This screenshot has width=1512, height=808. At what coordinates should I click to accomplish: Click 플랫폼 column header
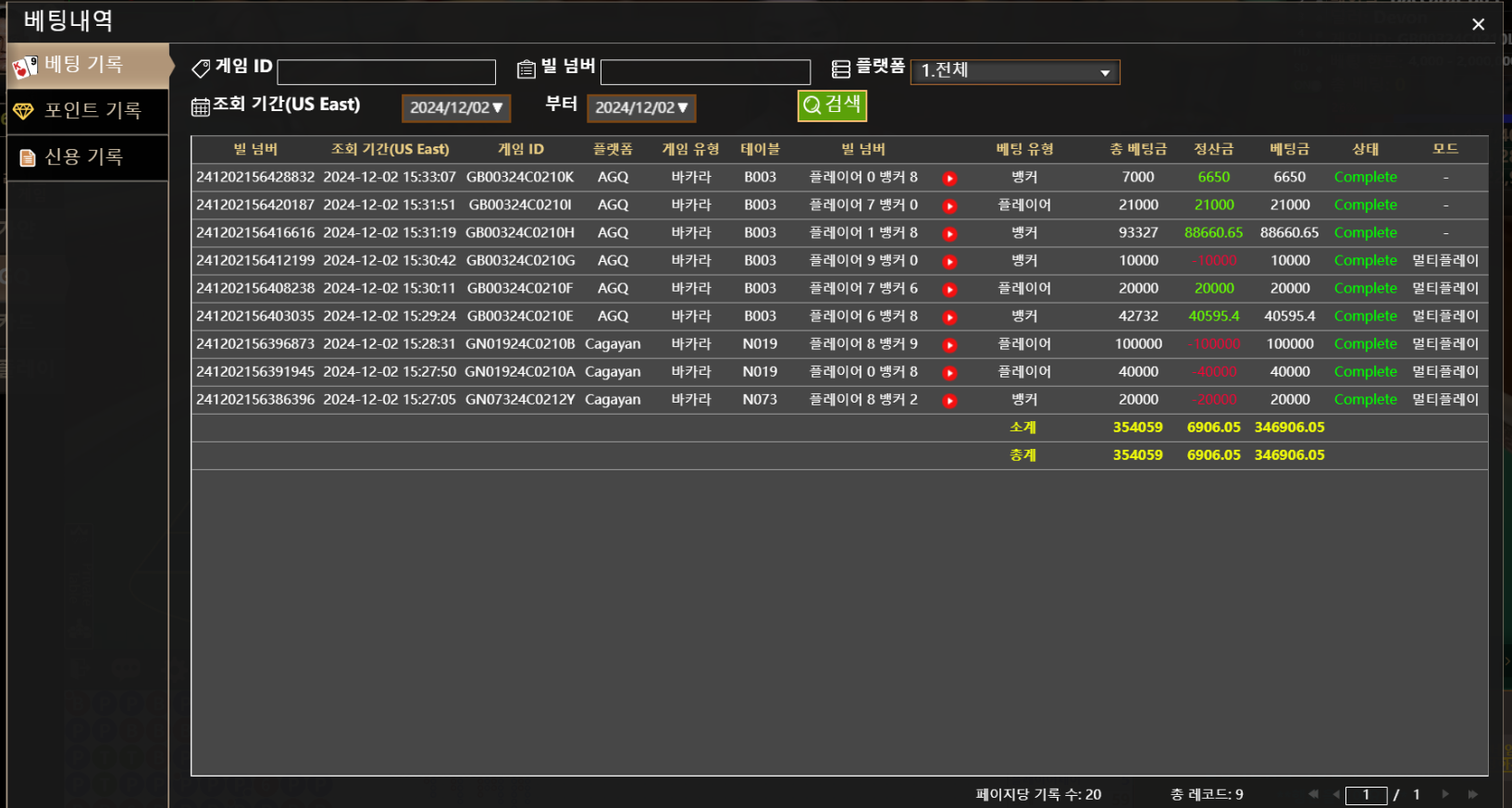click(x=613, y=149)
